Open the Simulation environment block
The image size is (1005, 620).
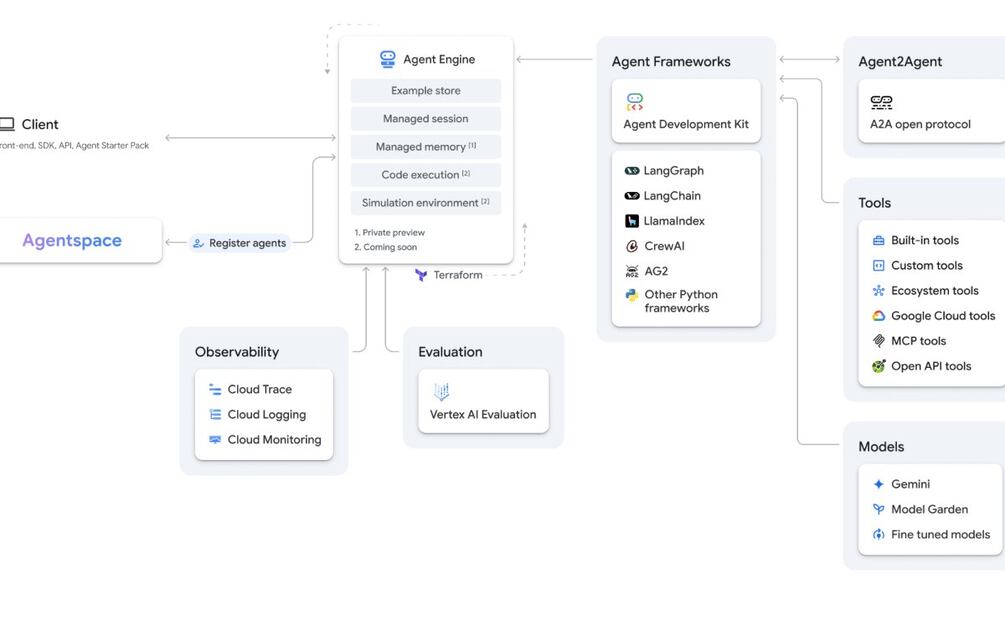426,203
